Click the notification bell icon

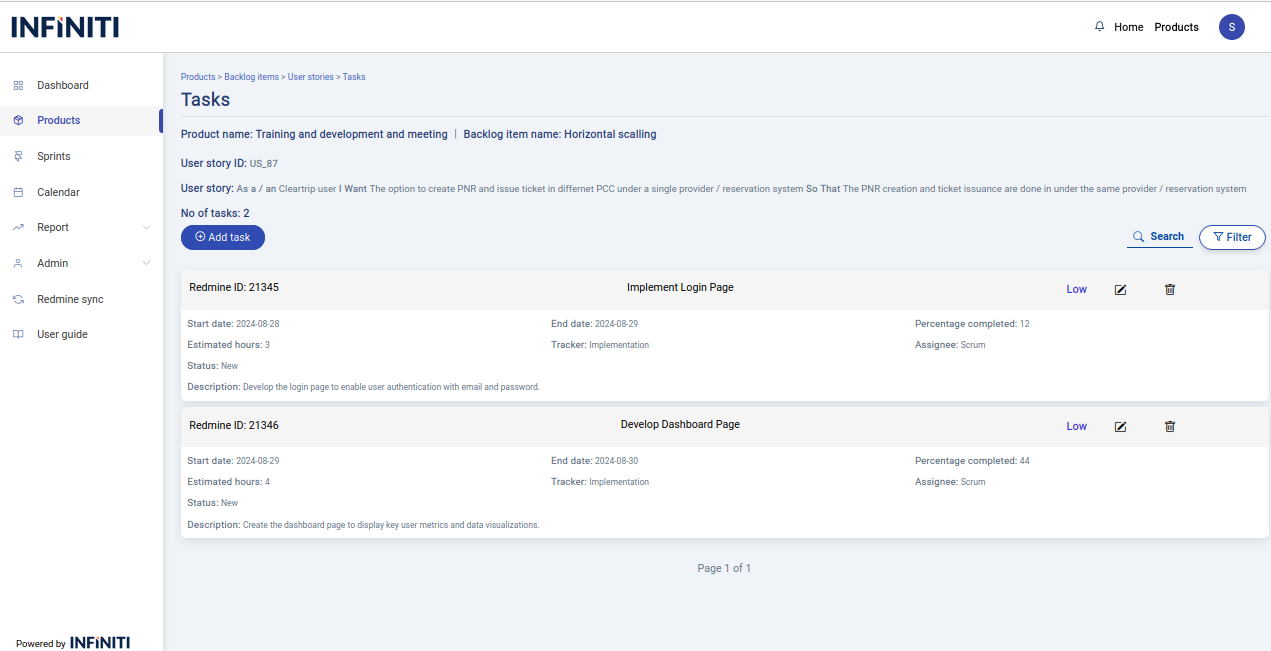(1100, 27)
